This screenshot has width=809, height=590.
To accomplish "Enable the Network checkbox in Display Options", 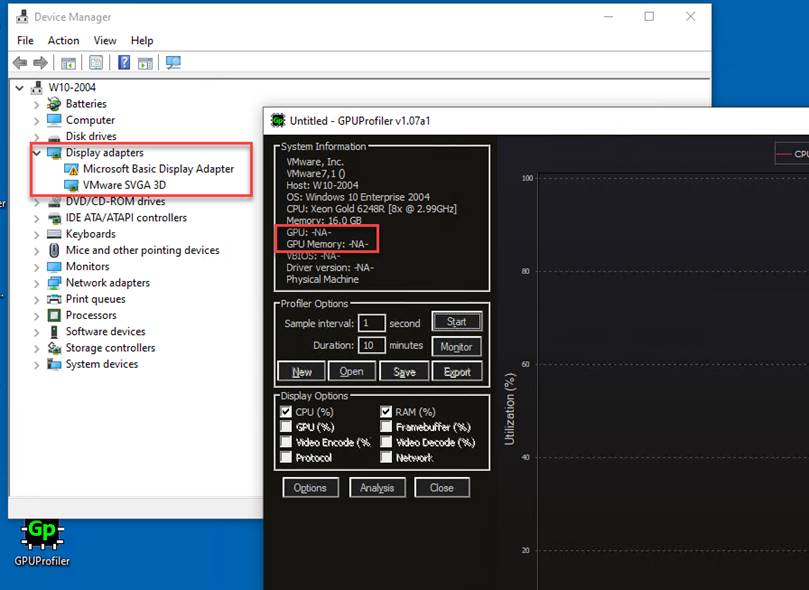I will (x=386, y=457).
